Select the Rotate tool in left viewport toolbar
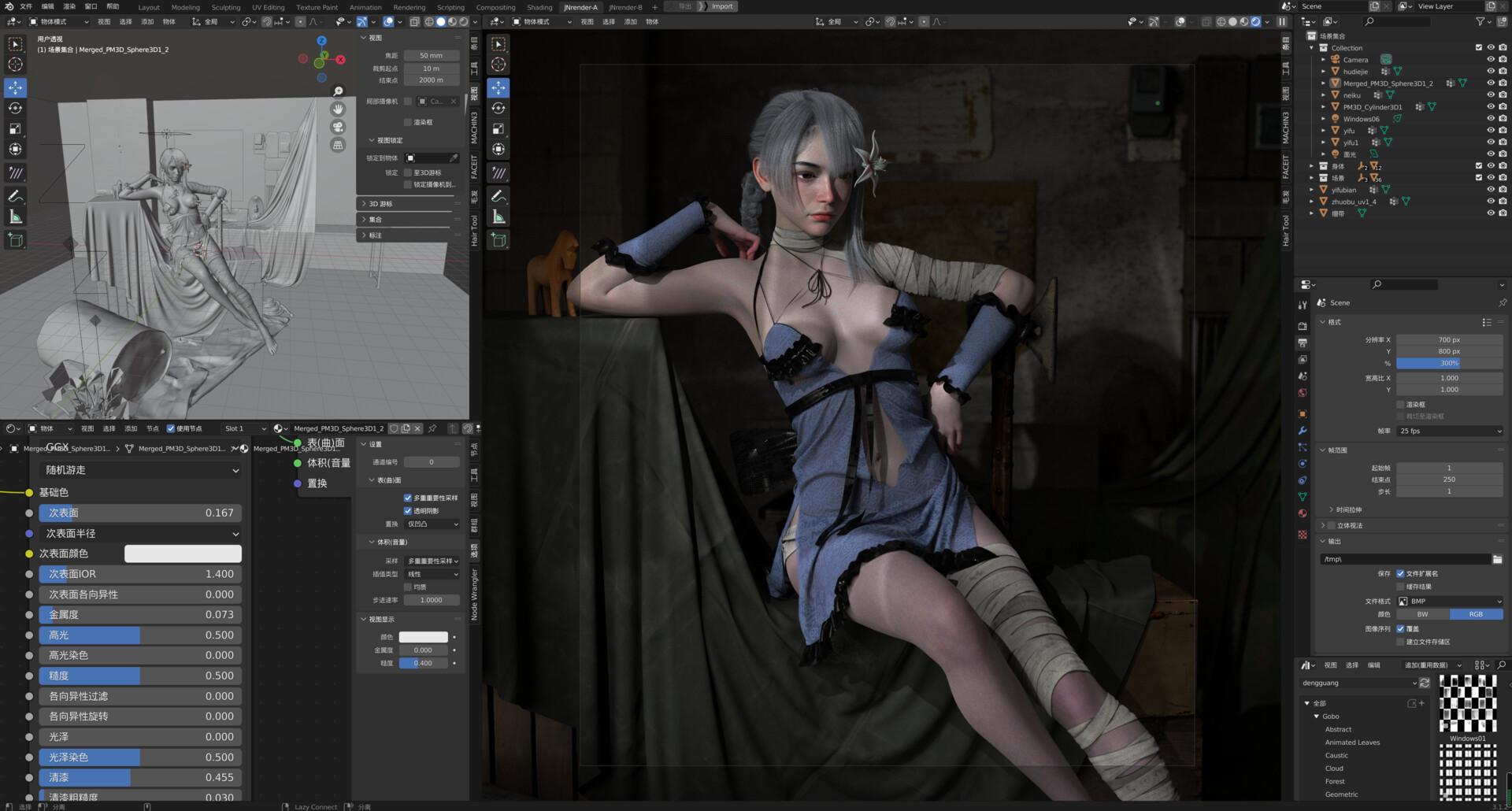1512x811 pixels. 15,108
